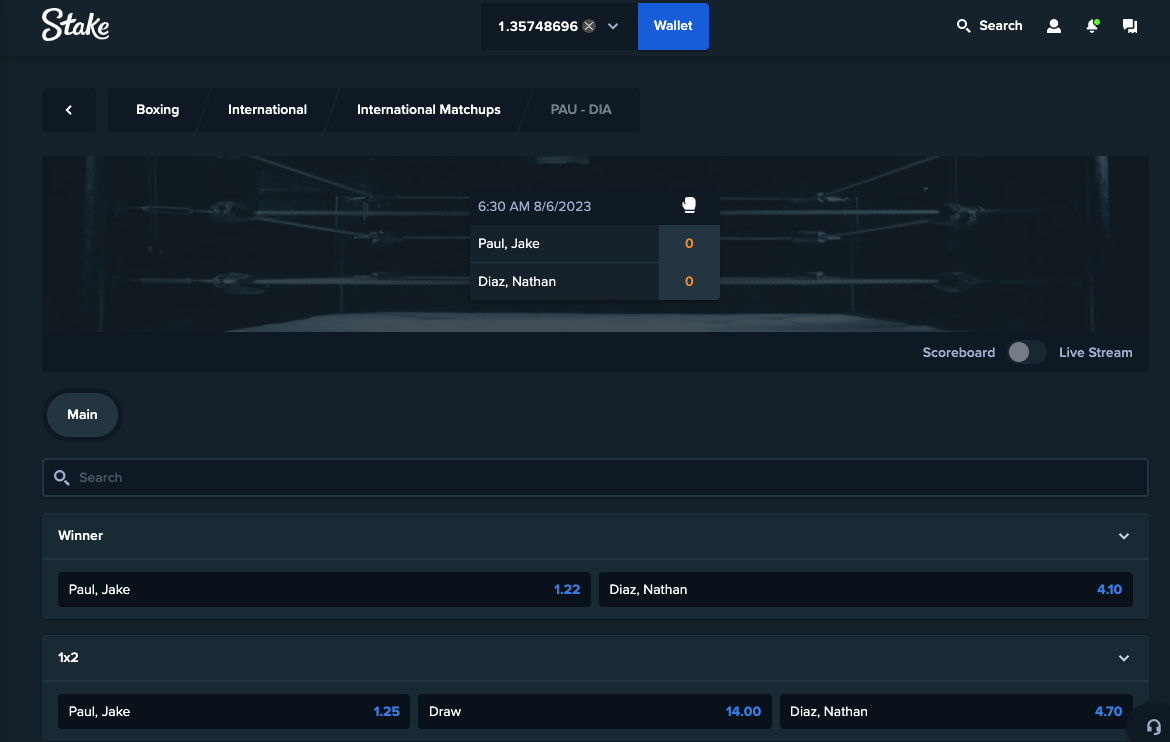Click Paul, Jake in the scoreboard
Viewport: 1170px width, 742px height.
[x=509, y=243]
